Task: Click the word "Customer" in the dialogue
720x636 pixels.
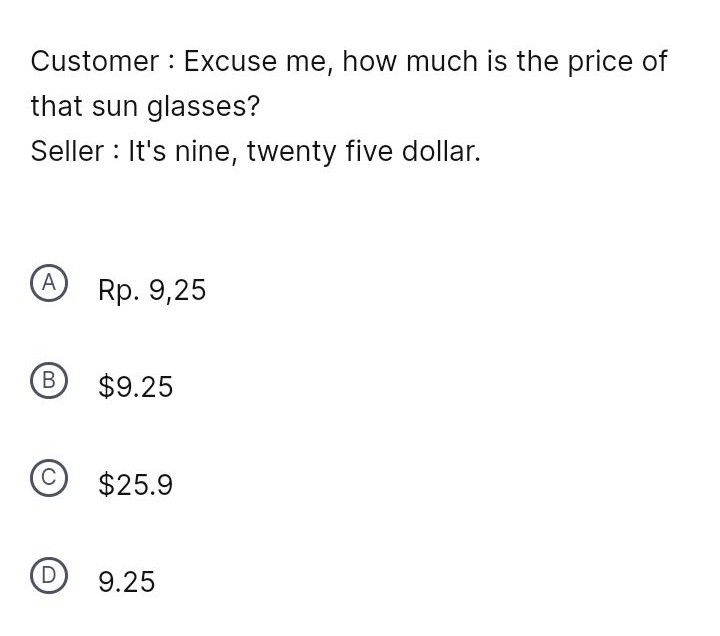Action: click(94, 61)
